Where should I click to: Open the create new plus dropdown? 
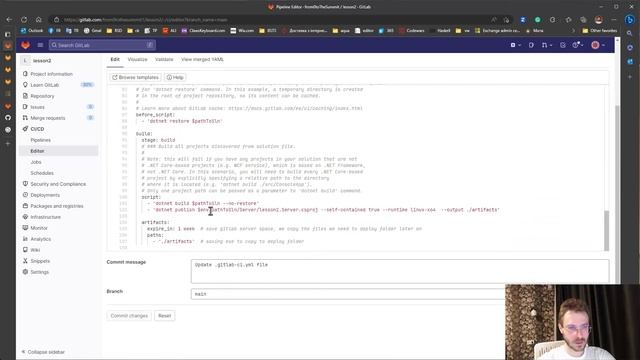coord(516,45)
